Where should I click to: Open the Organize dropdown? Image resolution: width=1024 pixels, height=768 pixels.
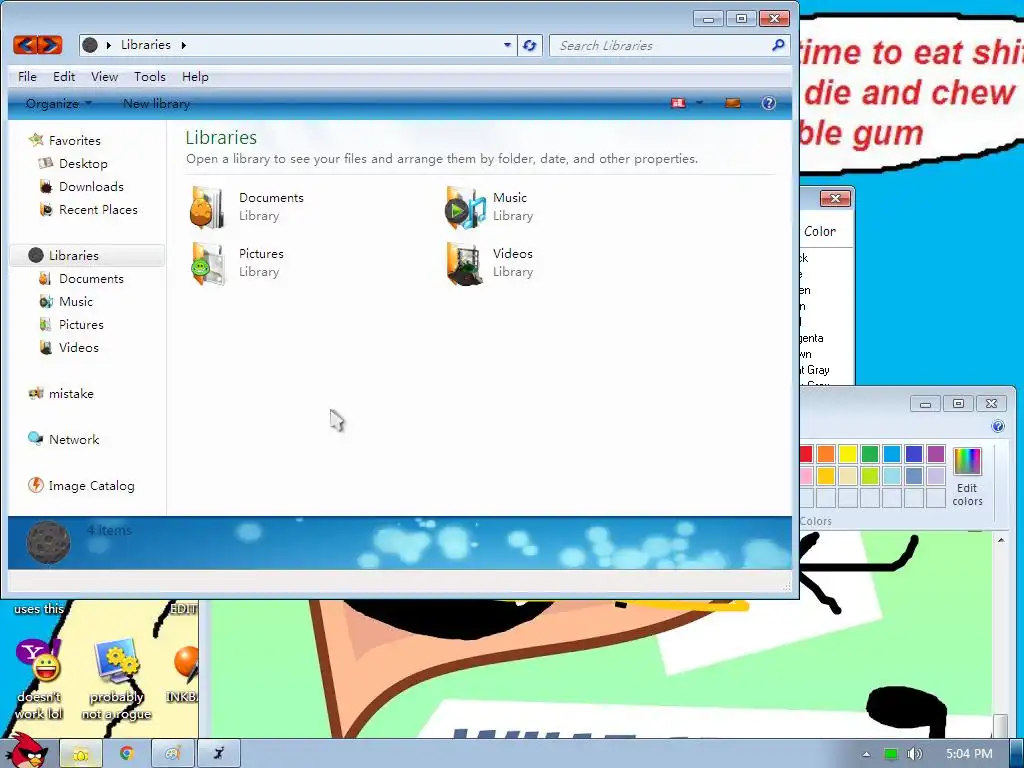click(58, 103)
